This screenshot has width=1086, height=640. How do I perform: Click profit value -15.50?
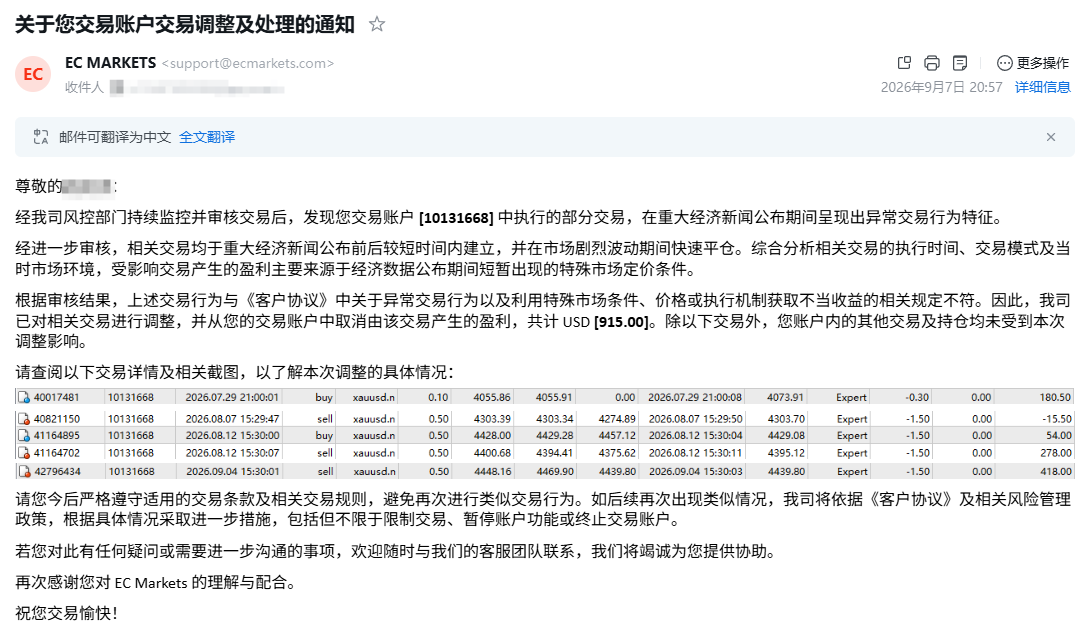(1057, 419)
